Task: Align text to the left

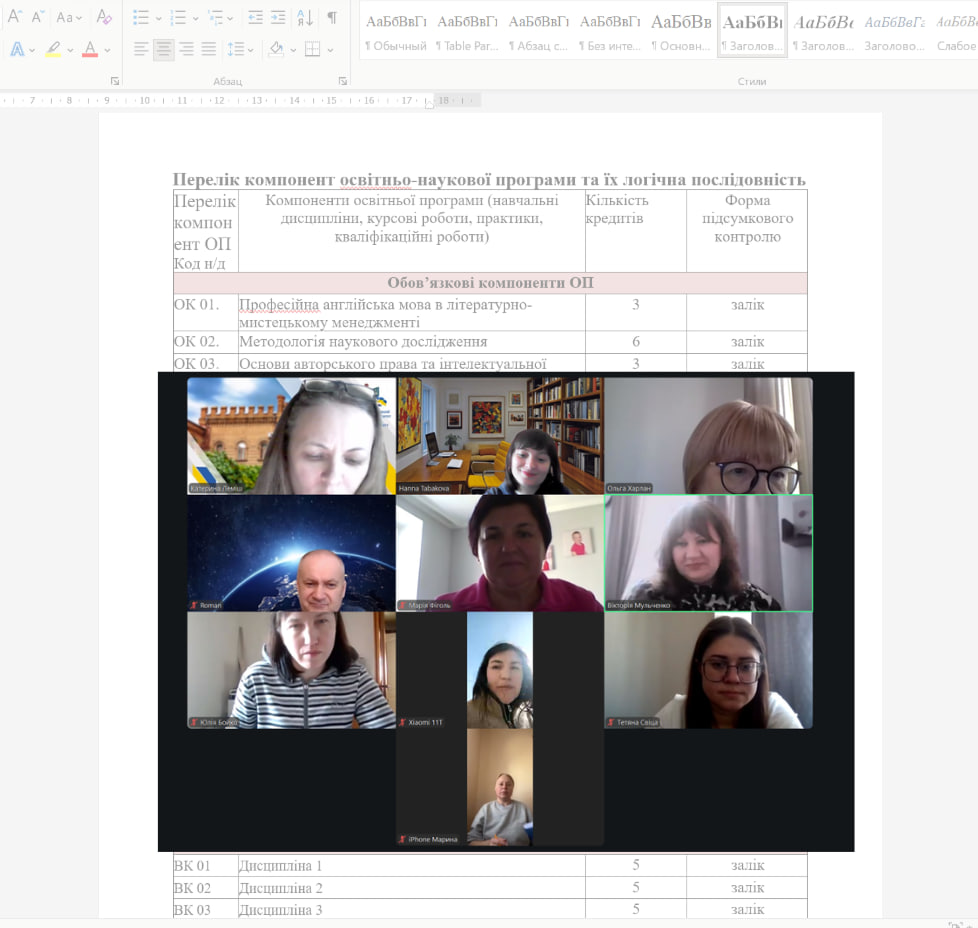Action: point(141,49)
